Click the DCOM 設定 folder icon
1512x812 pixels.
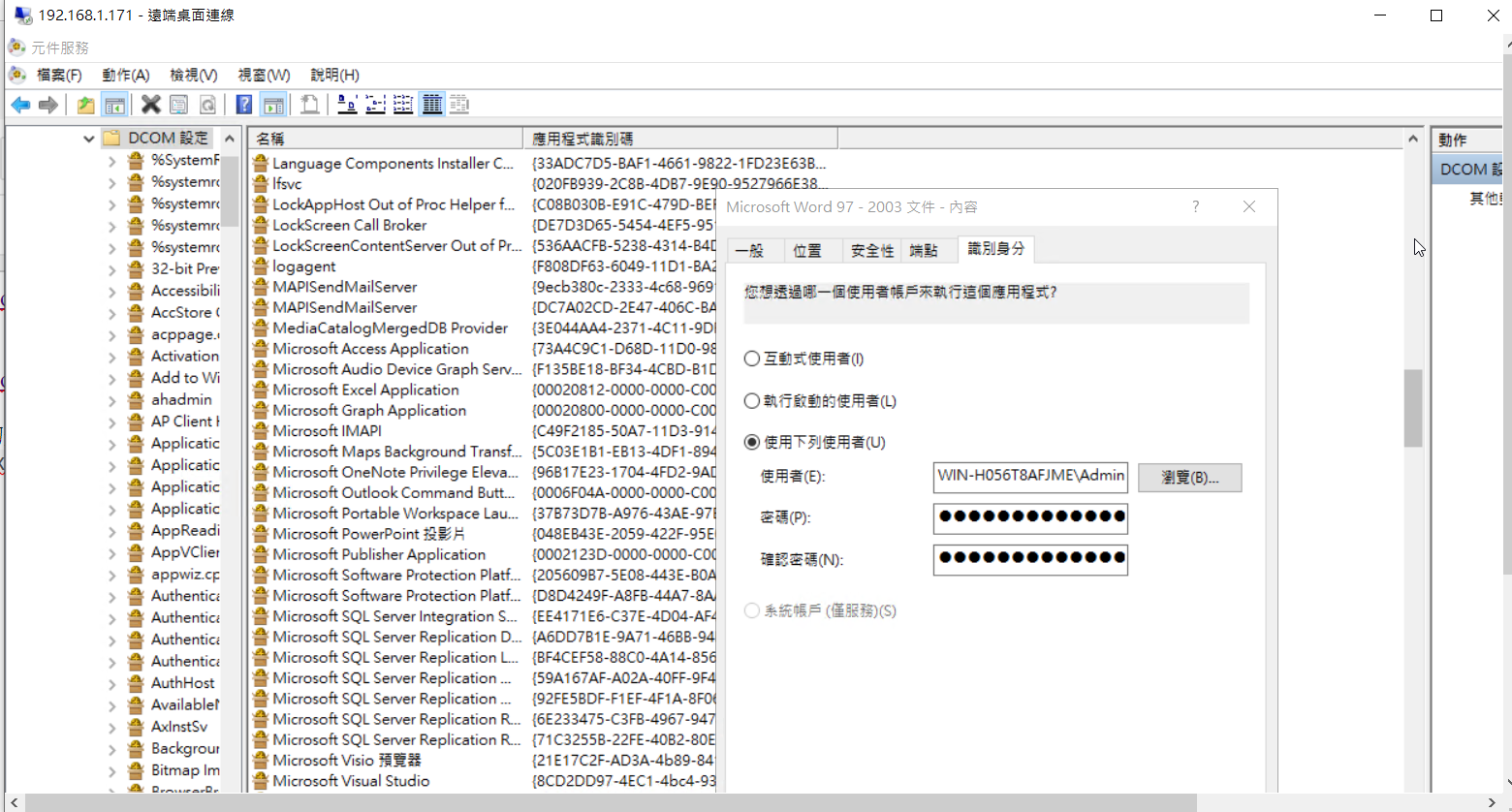point(112,138)
